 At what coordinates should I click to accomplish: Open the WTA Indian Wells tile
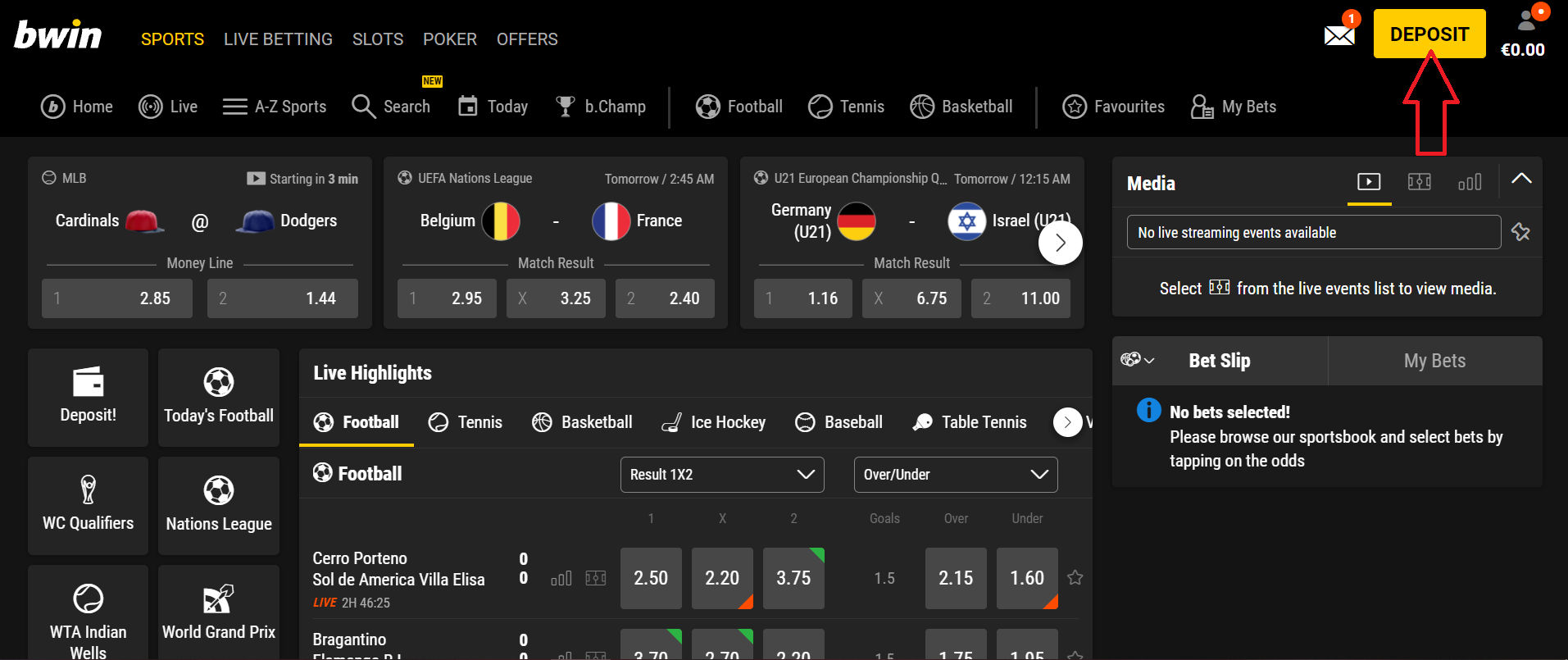click(x=89, y=613)
